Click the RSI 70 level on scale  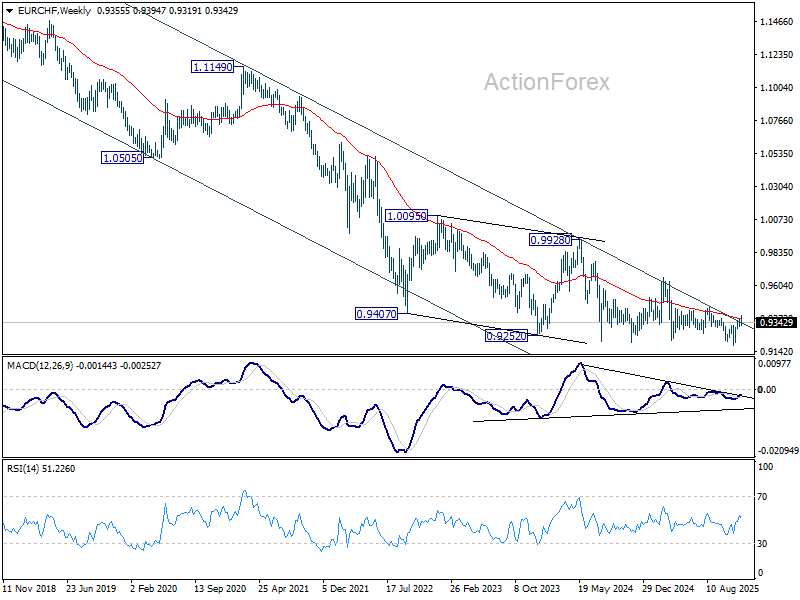tap(762, 496)
